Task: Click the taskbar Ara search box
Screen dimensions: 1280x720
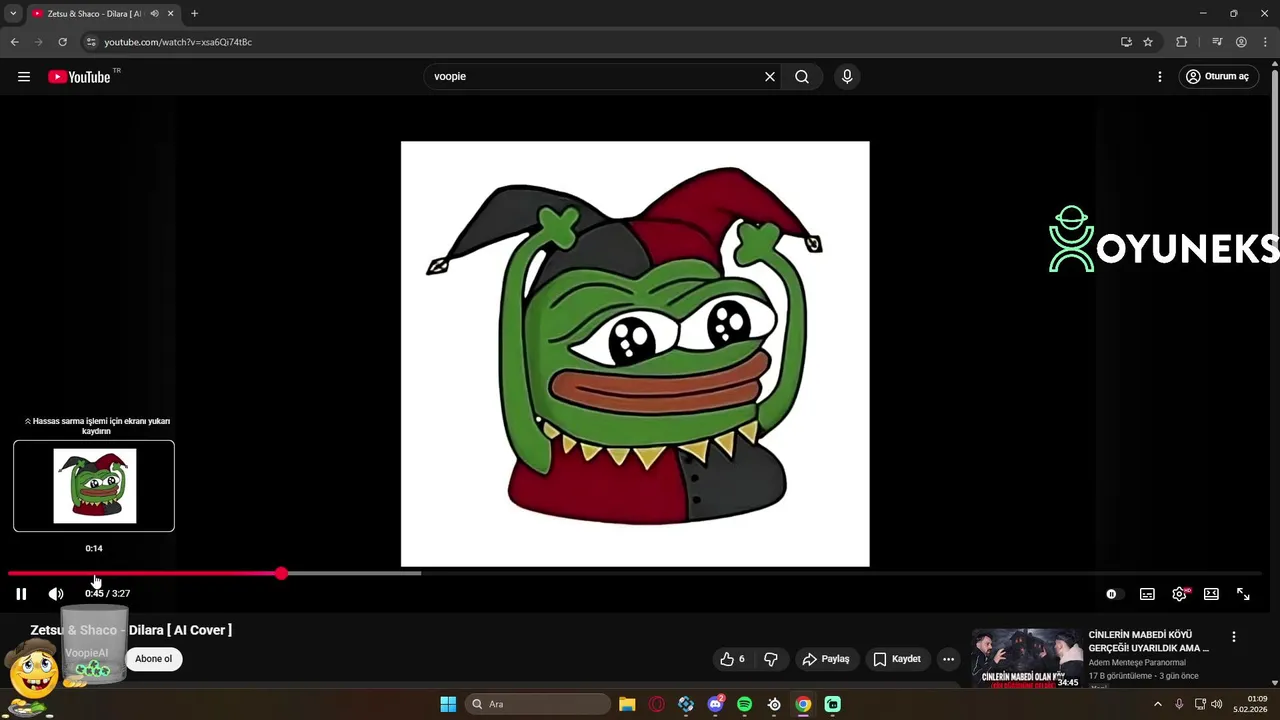Action: pyautogui.click(x=538, y=704)
